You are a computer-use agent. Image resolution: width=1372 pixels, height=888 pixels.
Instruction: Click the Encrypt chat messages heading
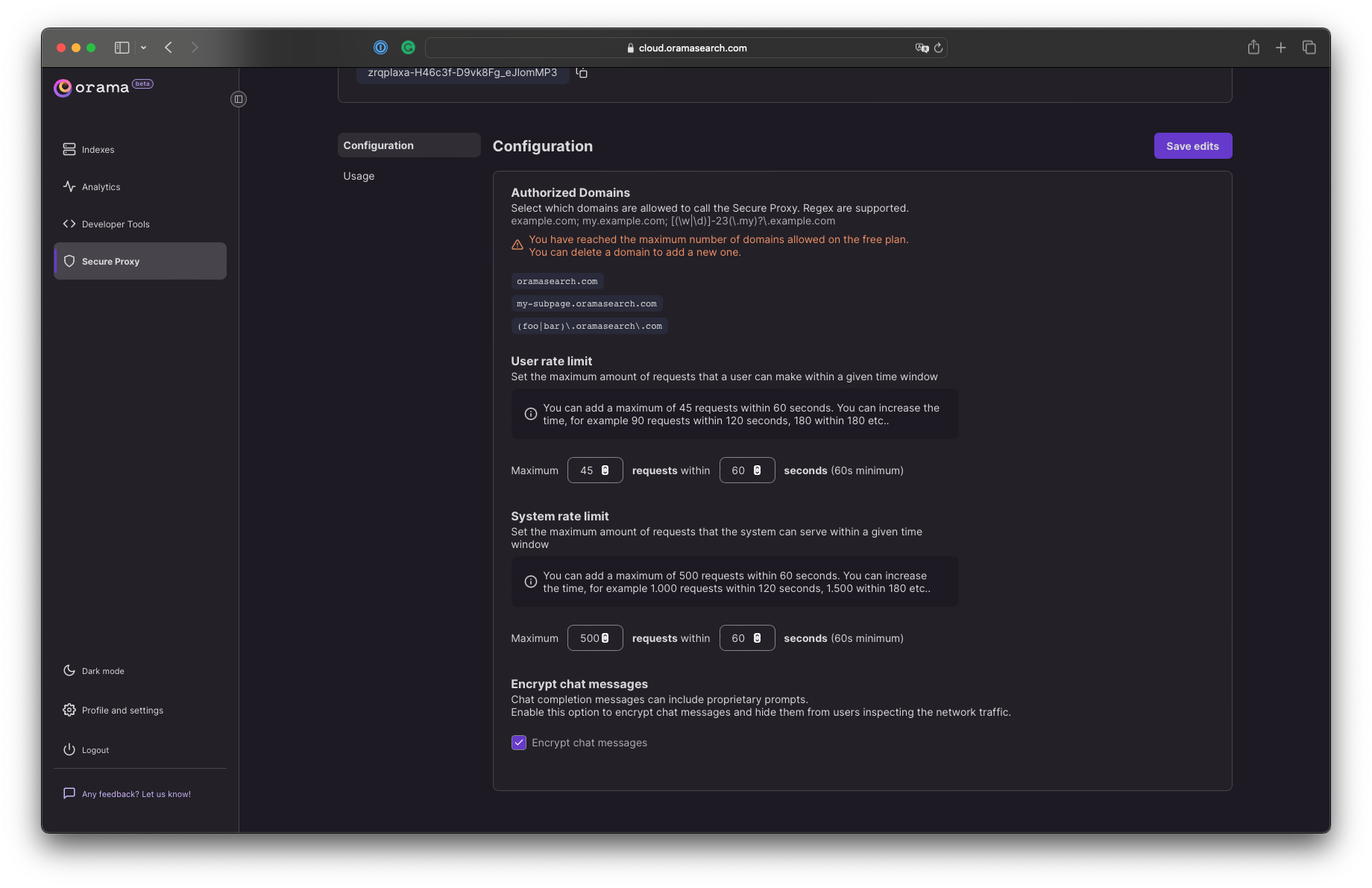tap(579, 684)
